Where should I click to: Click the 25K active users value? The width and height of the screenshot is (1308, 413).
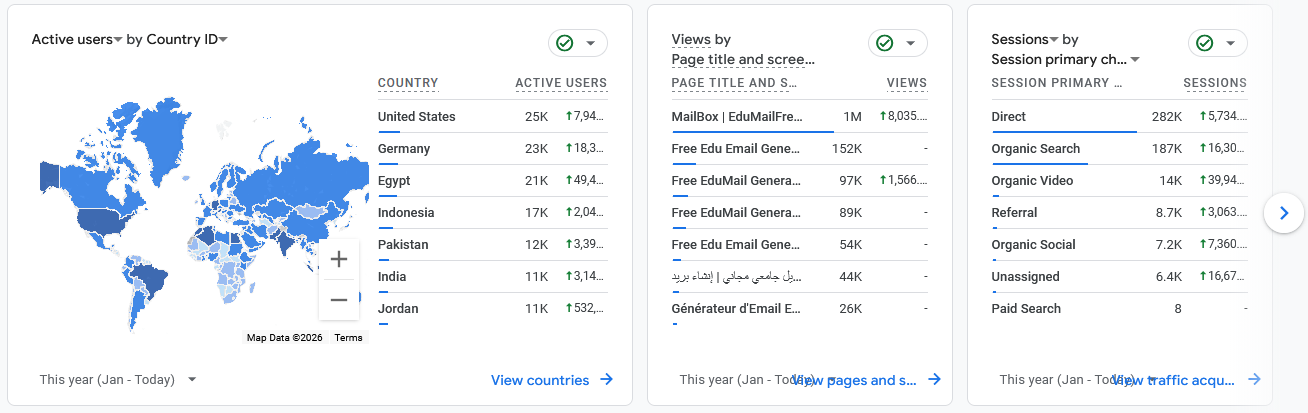(537, 117)
